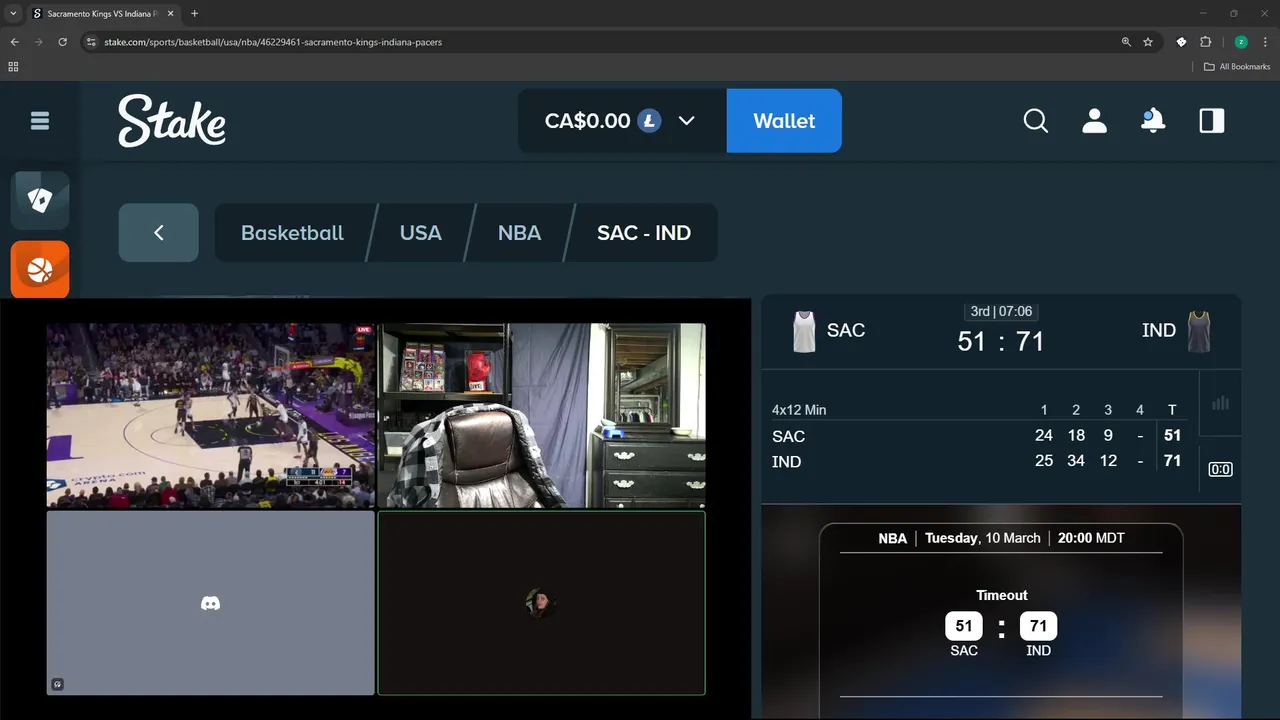Click the IND second quarter score 34
The width and height of the screenshot is (1280, 720).
point(1076,461)
